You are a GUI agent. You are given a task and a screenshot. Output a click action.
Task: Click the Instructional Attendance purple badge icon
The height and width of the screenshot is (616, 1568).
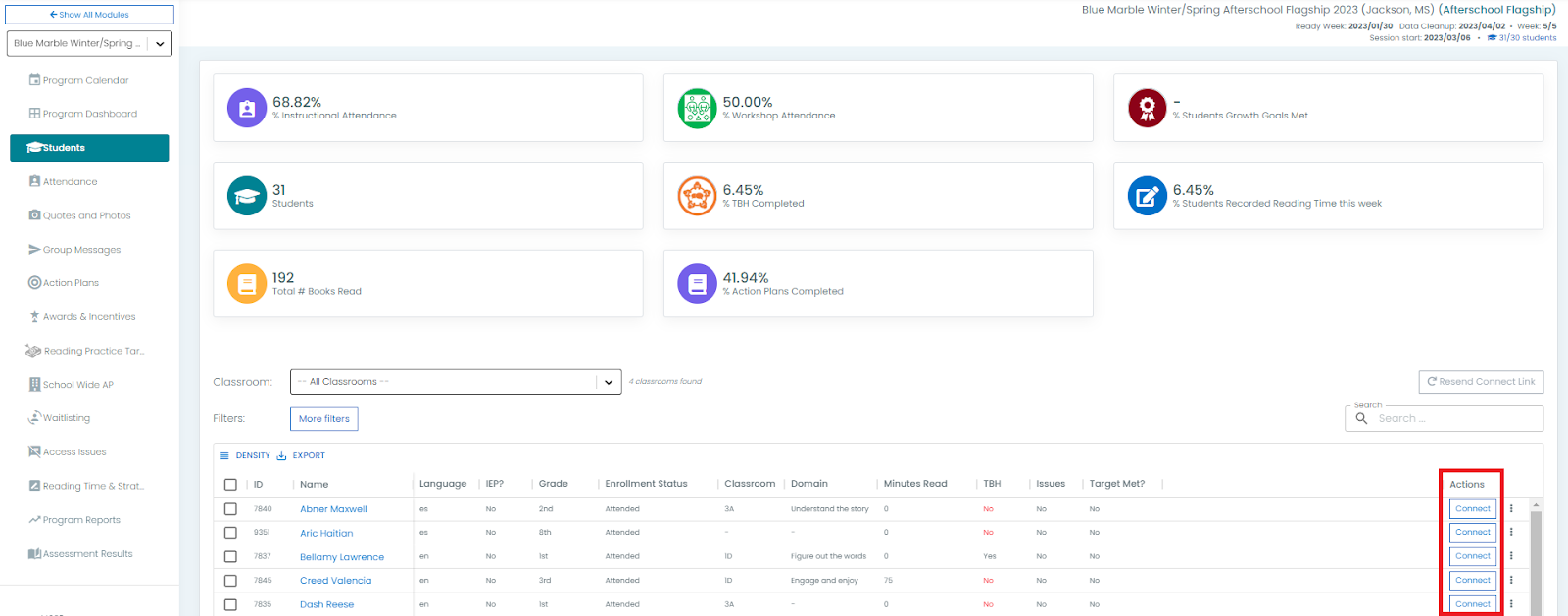[x=247, y=108]
